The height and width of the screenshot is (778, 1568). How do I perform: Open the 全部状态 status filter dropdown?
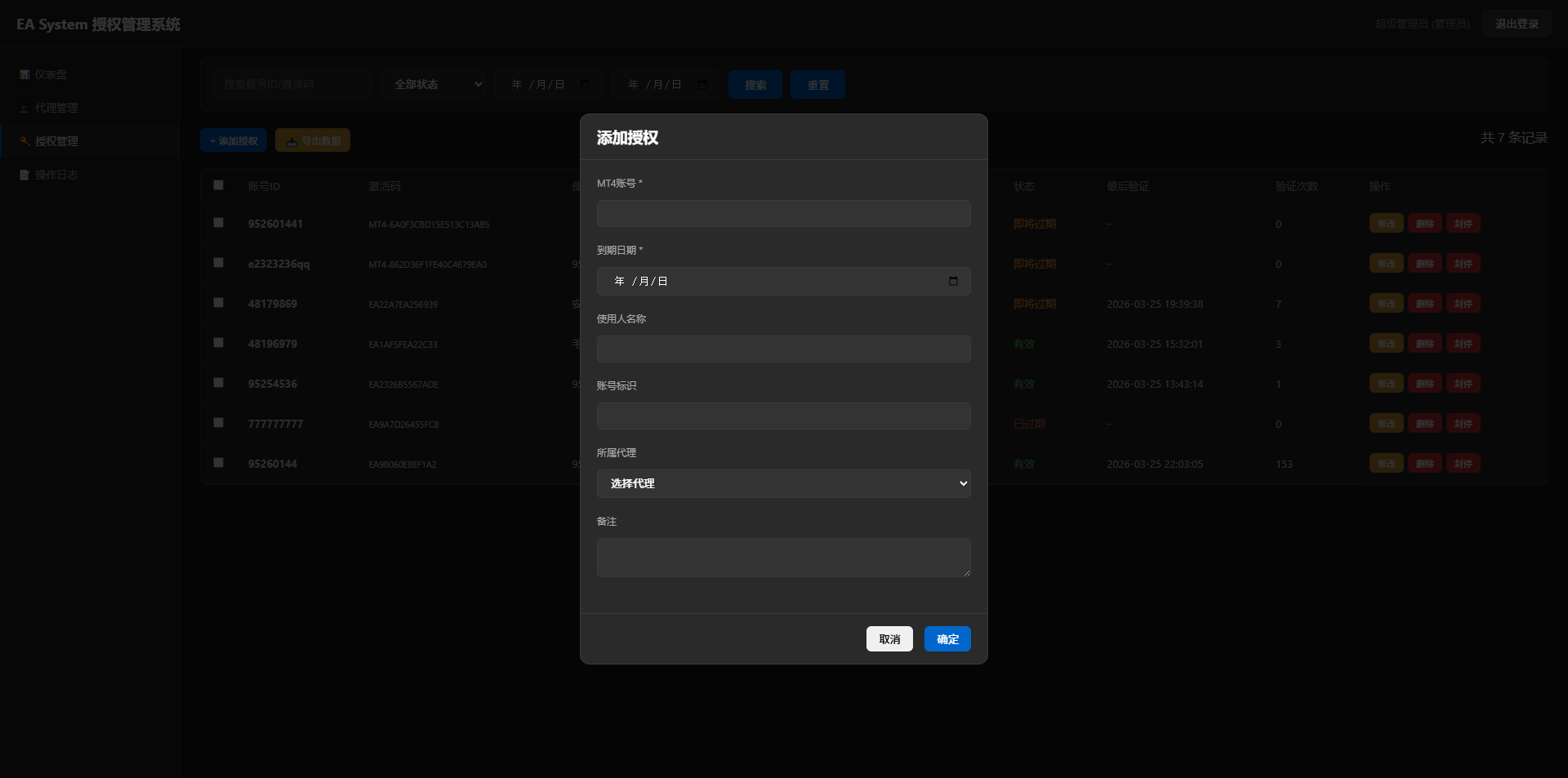[434, 85]
